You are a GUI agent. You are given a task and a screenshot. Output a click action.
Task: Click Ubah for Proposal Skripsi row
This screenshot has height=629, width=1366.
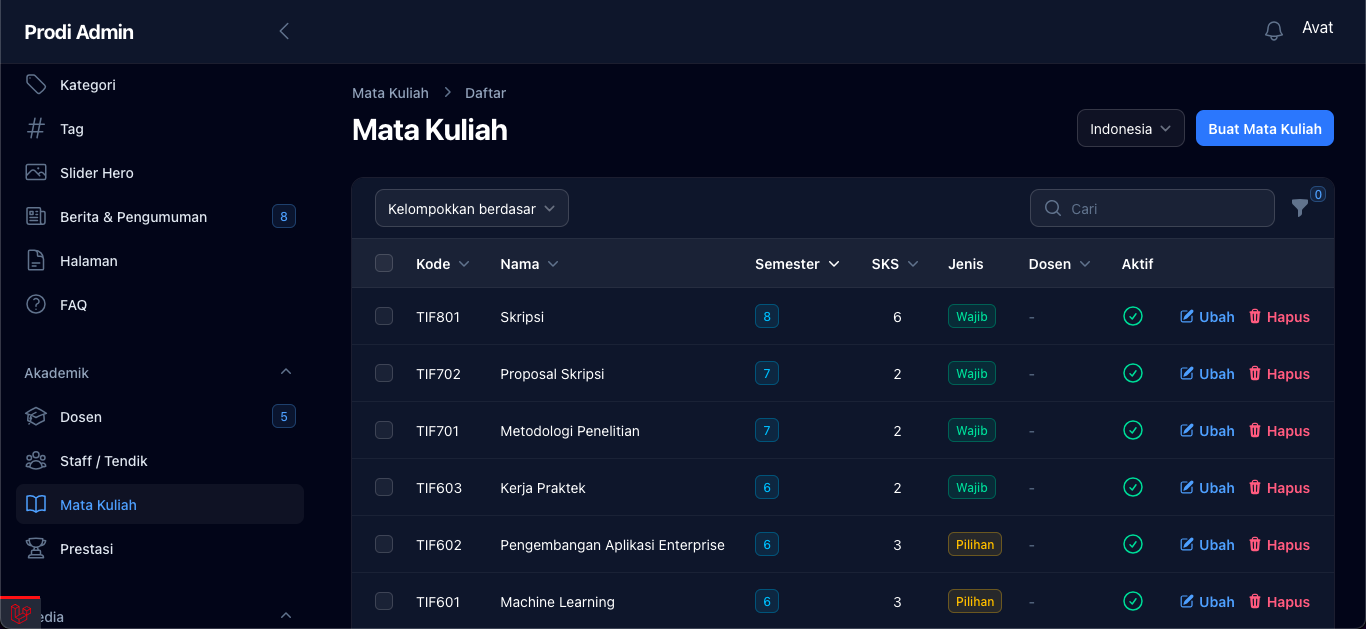(x=1207, y=374)
